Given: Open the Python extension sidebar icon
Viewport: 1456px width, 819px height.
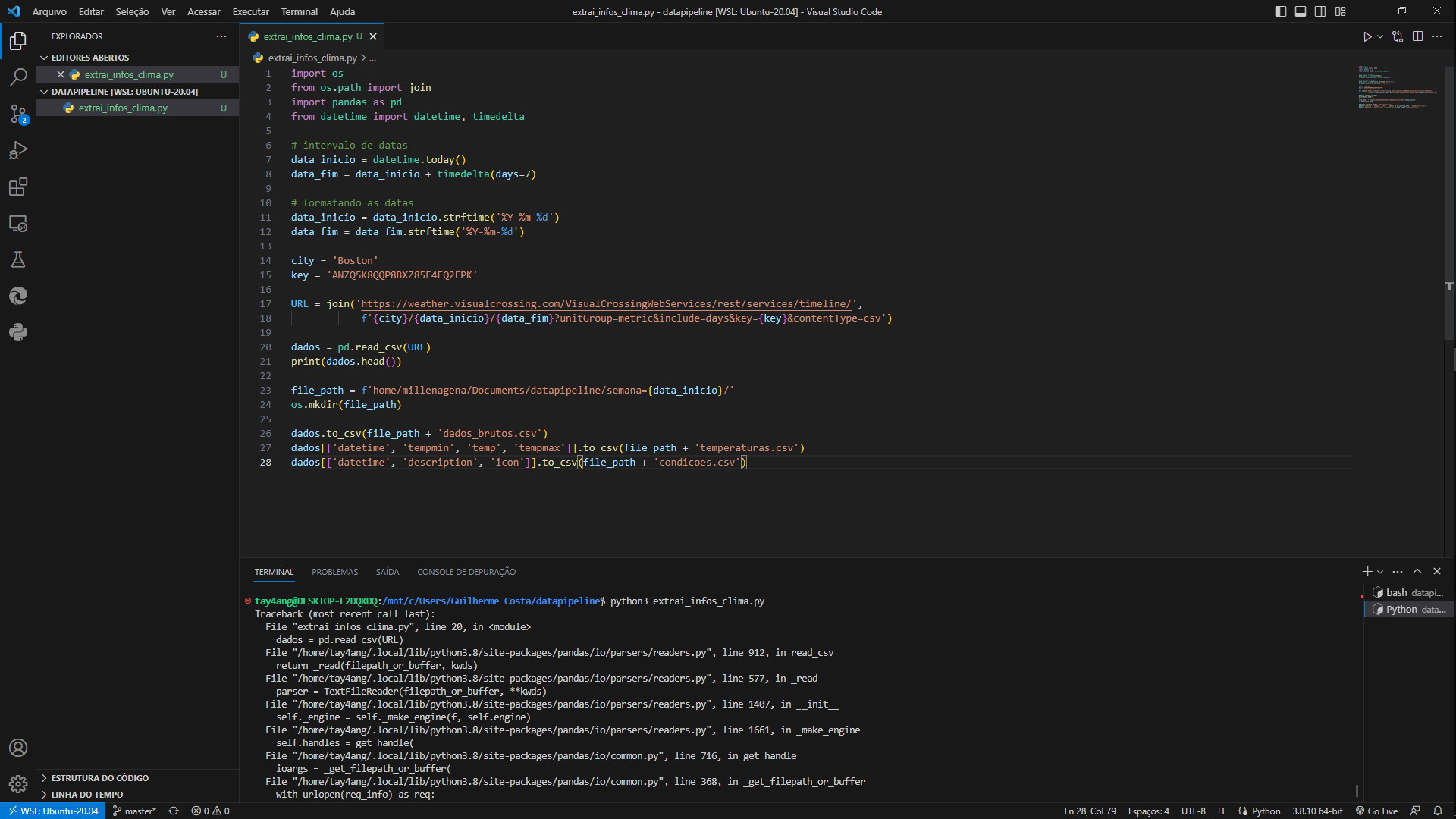Looking at the screenshot, I should click(x=18, y=332).
